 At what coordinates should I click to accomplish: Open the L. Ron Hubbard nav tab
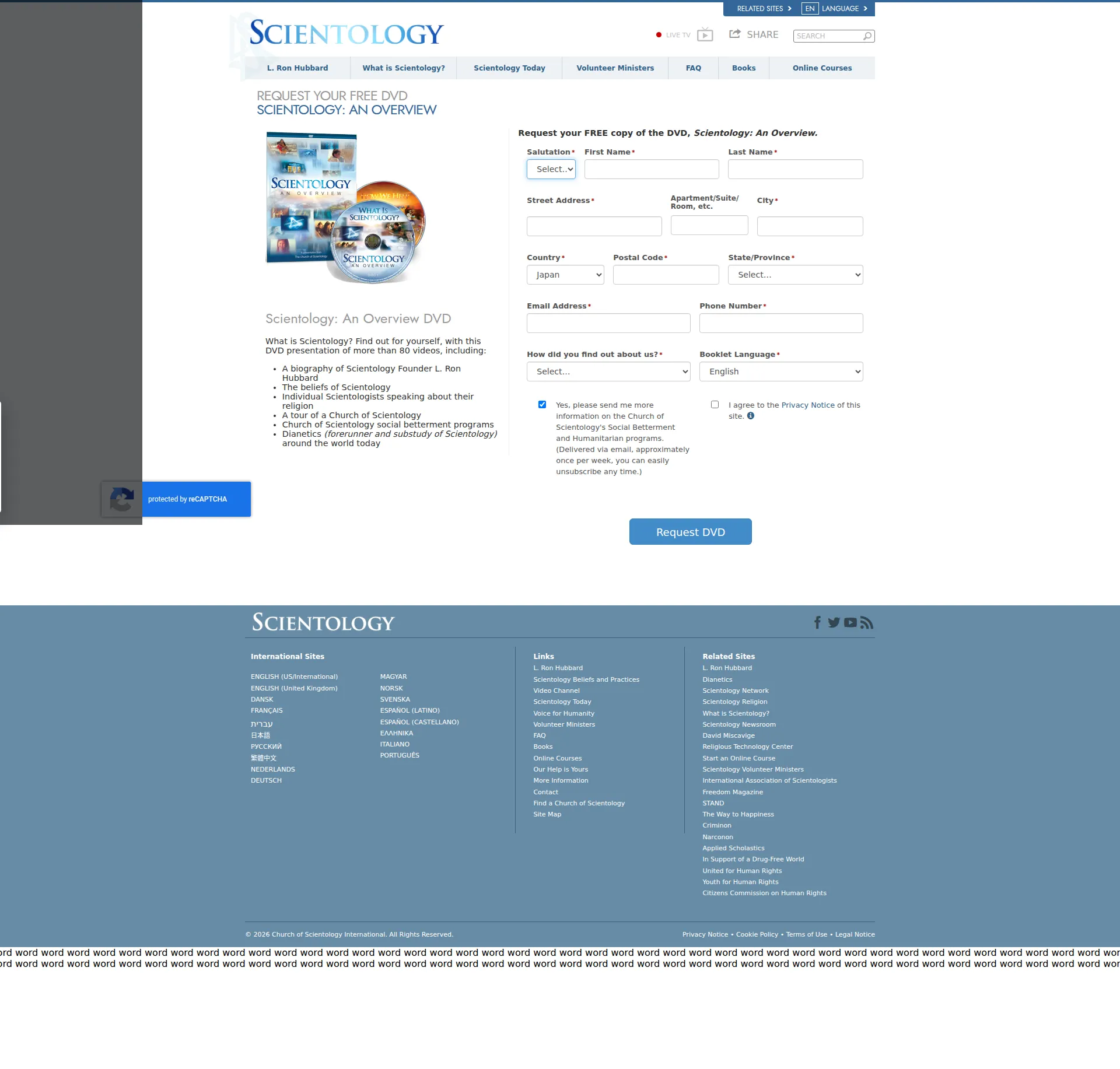[x=297, y=68]
